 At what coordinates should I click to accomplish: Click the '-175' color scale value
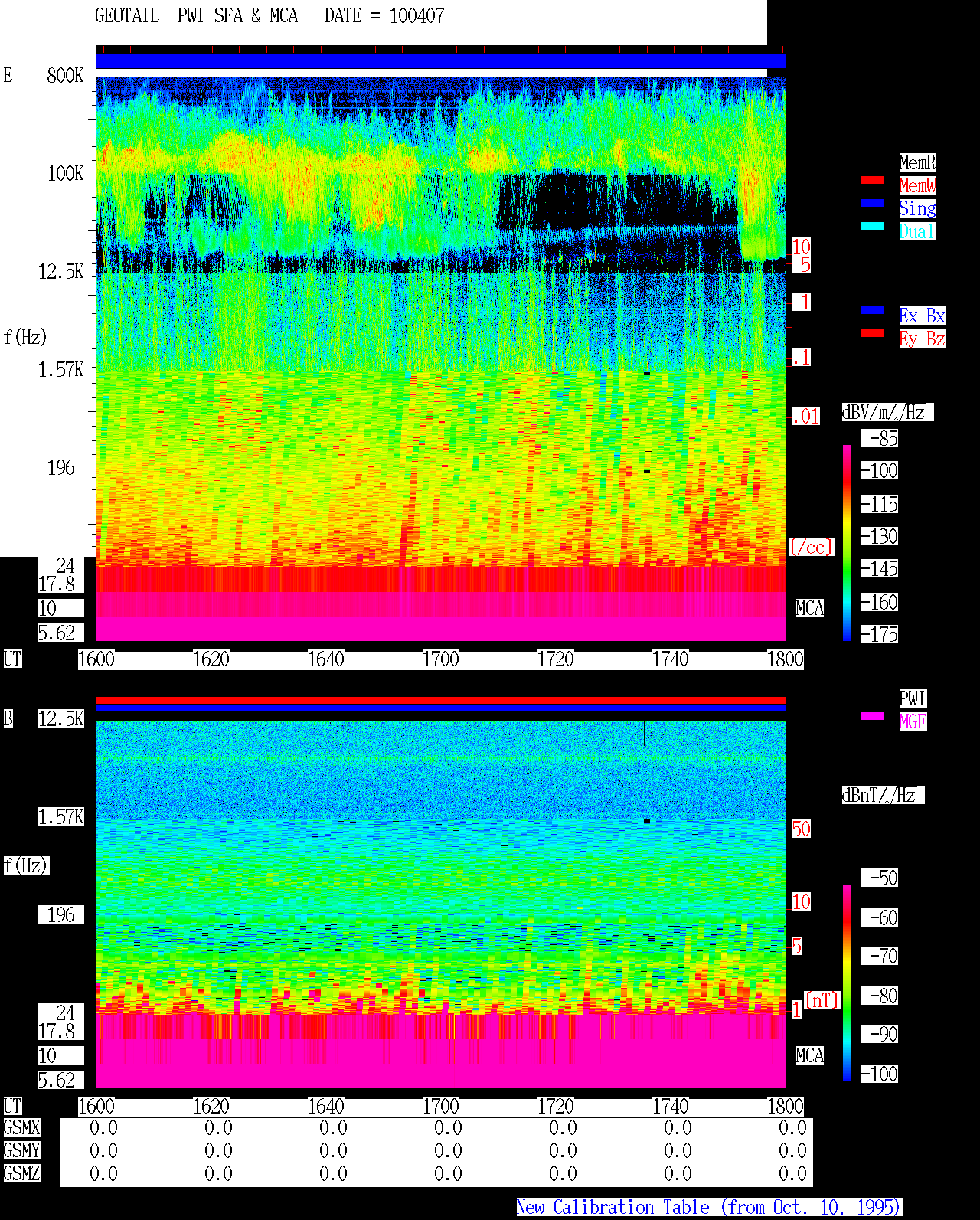[880, 635]
